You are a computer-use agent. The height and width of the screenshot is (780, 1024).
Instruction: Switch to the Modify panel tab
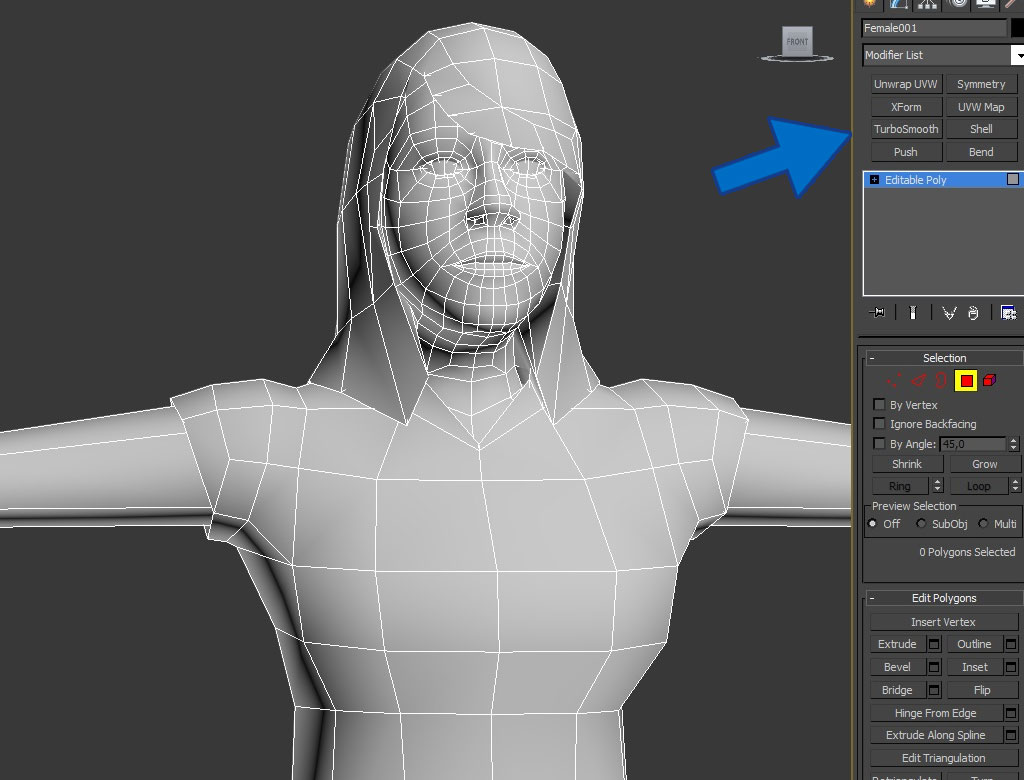pos(898,4)
